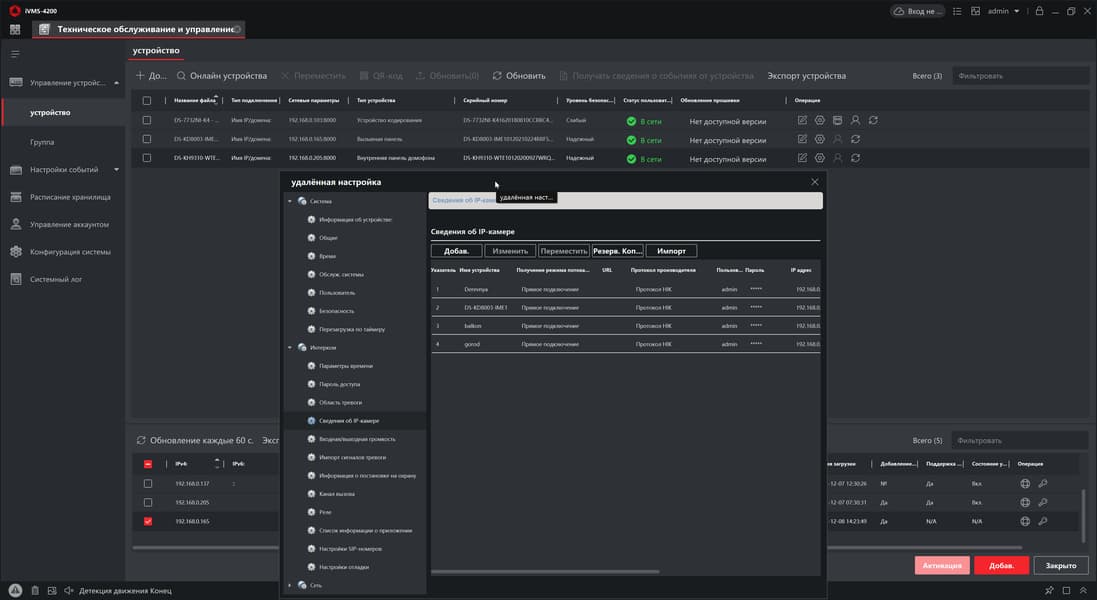
Task: Toggle select-all checkbox in device table header
Action: point(147,101)
